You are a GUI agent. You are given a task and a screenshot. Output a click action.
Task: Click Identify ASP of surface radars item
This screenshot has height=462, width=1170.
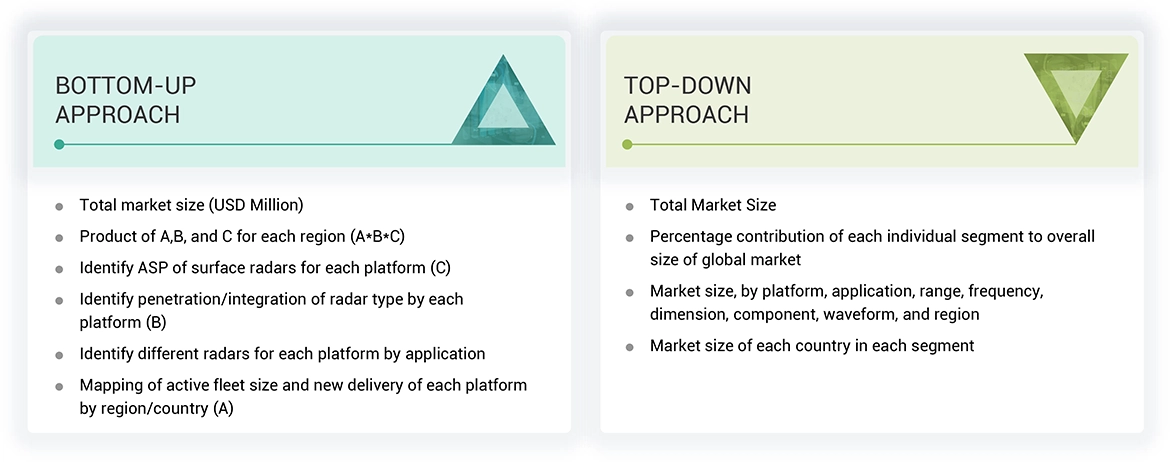[x=258, y=268]
